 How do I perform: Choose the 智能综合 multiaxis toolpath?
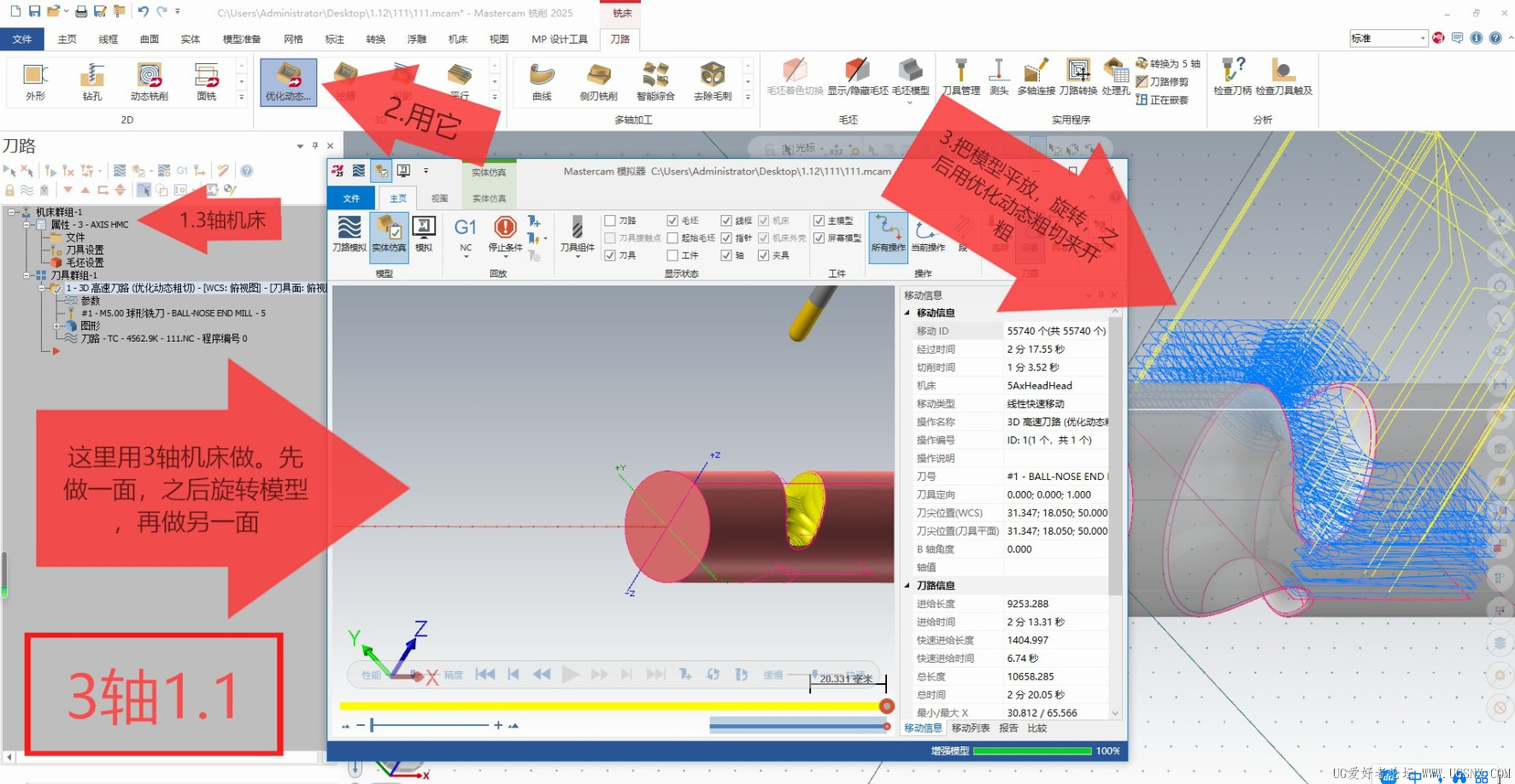click(655, 82)
